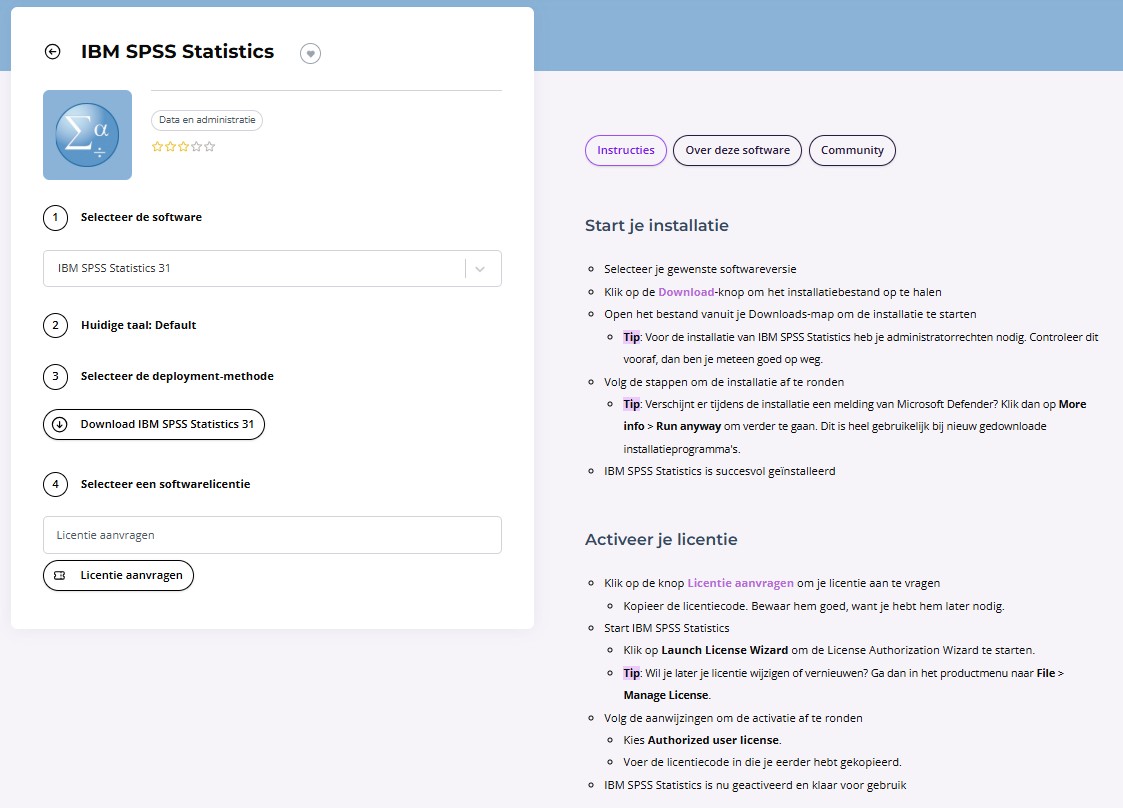Click the Licentie aanvragen input field
Viewport: 1123px width, 808px height.
coord(272,535)
